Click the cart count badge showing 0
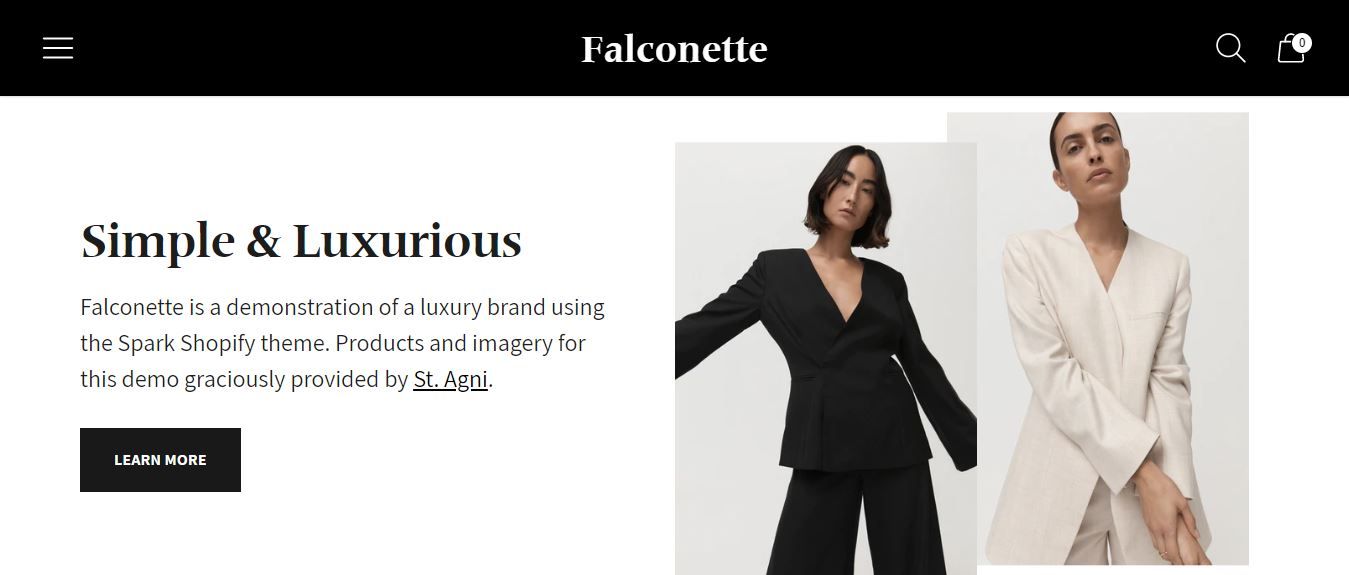This screenshot has width=1349, height=575. click(1301, 43)
